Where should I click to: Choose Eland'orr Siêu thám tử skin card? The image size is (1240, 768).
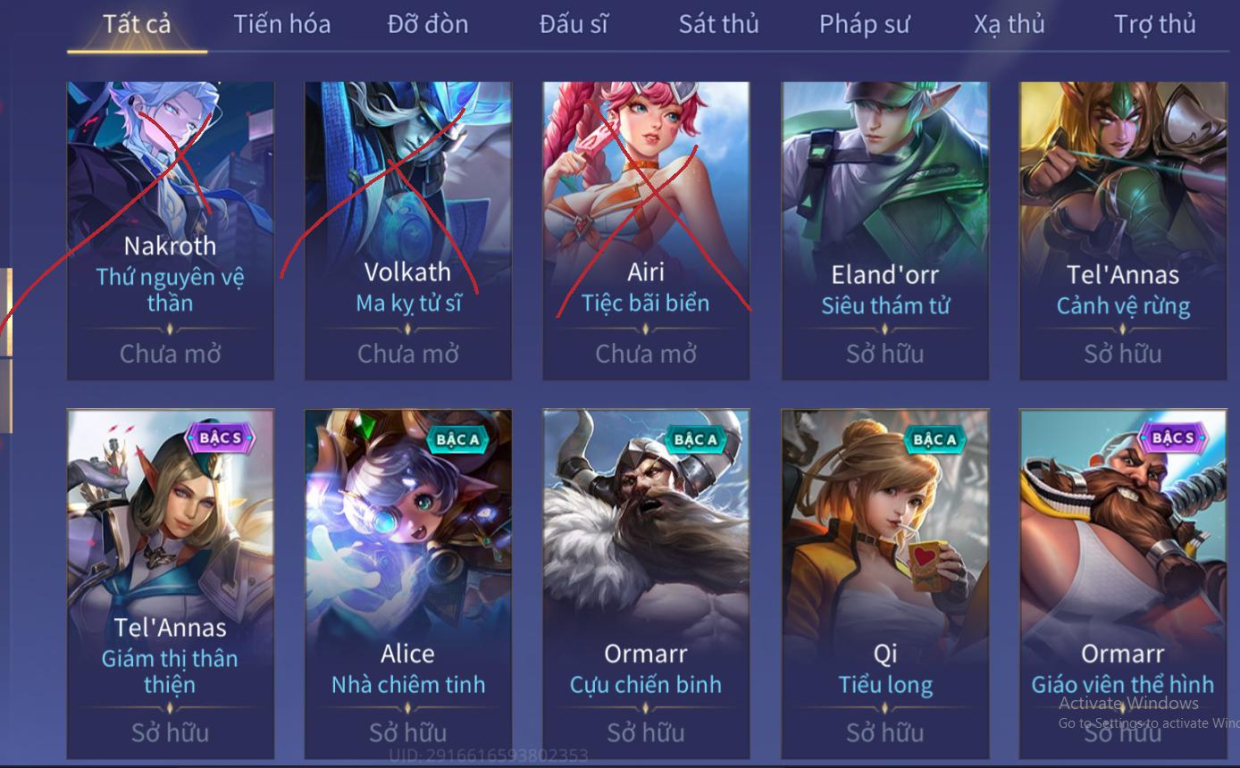(x=885, y=231)
